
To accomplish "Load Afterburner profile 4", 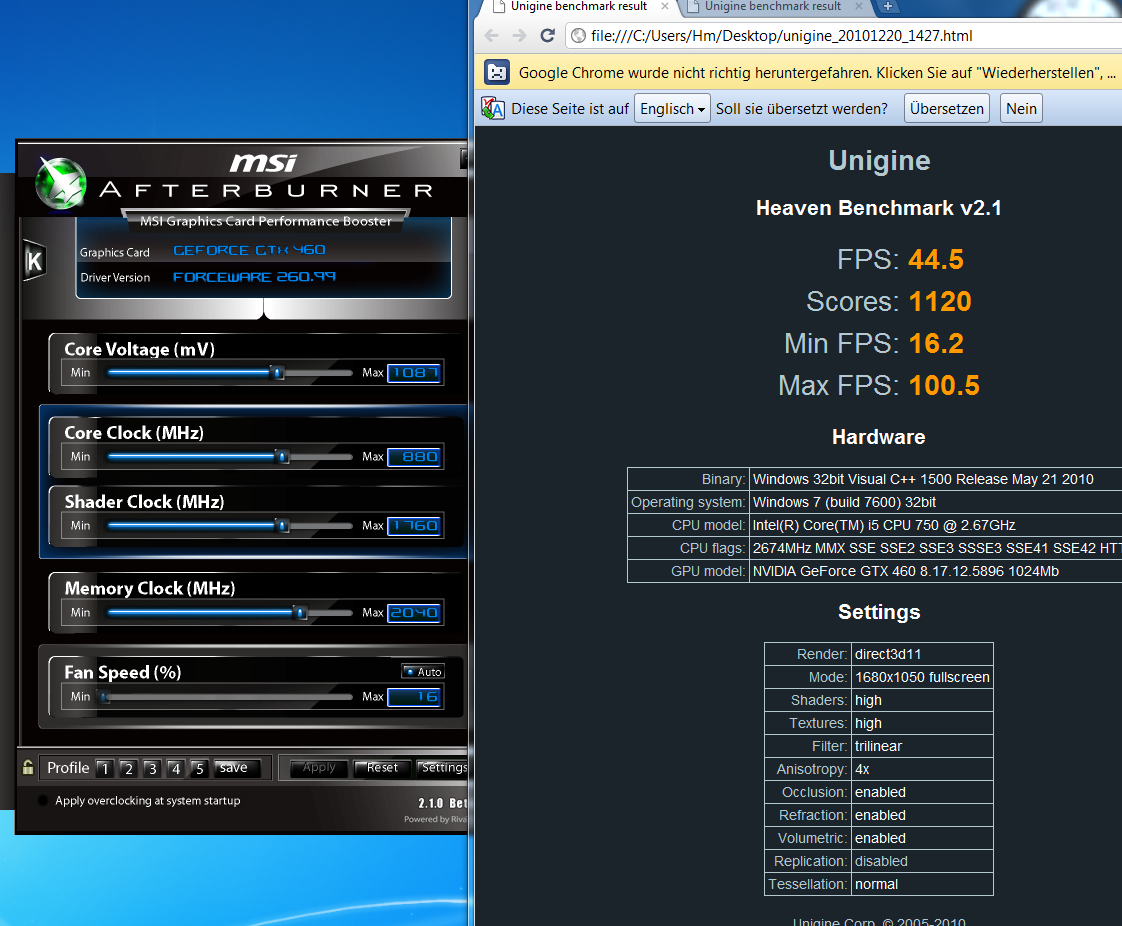I will click(175, 768).
